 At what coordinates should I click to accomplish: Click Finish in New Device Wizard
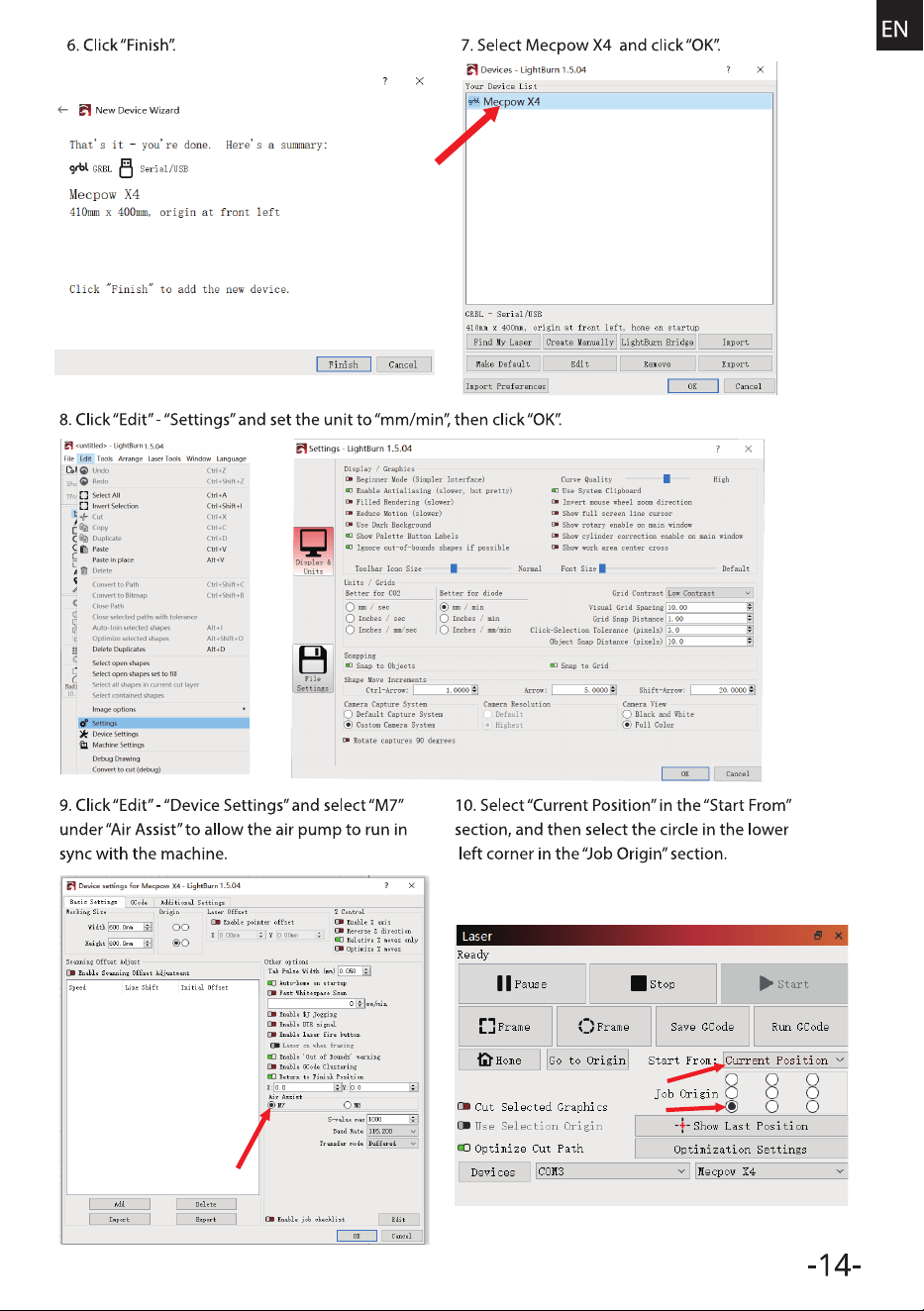pyautogui.click(x=344, y=364)
